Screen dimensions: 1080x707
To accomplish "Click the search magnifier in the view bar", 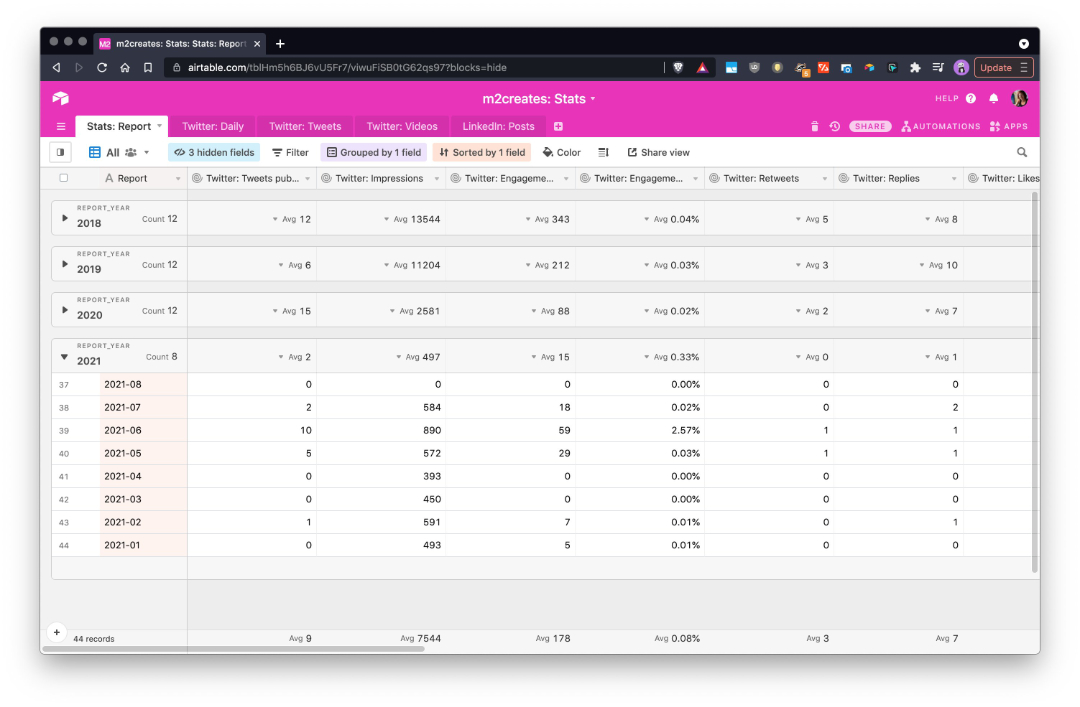I will [x=1022, y=152].
